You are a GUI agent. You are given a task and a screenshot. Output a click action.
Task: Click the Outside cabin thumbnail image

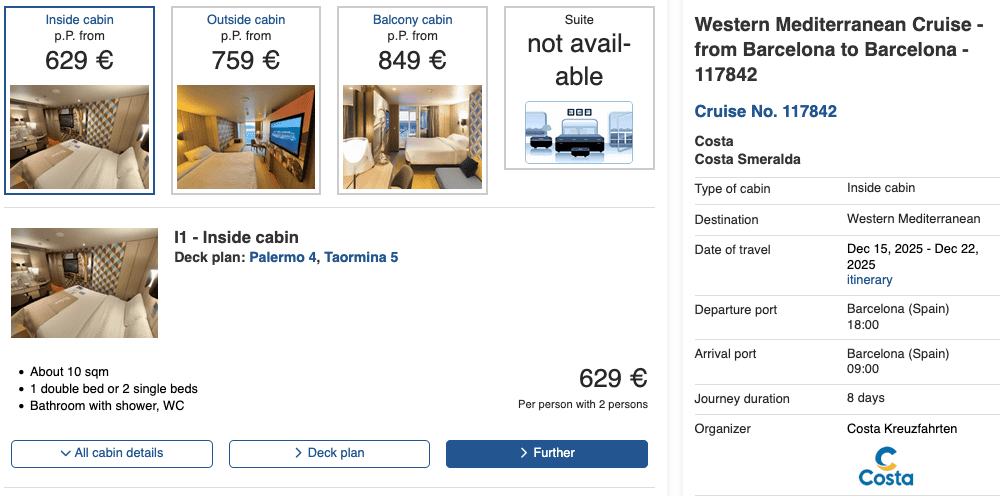click(246, 137)
